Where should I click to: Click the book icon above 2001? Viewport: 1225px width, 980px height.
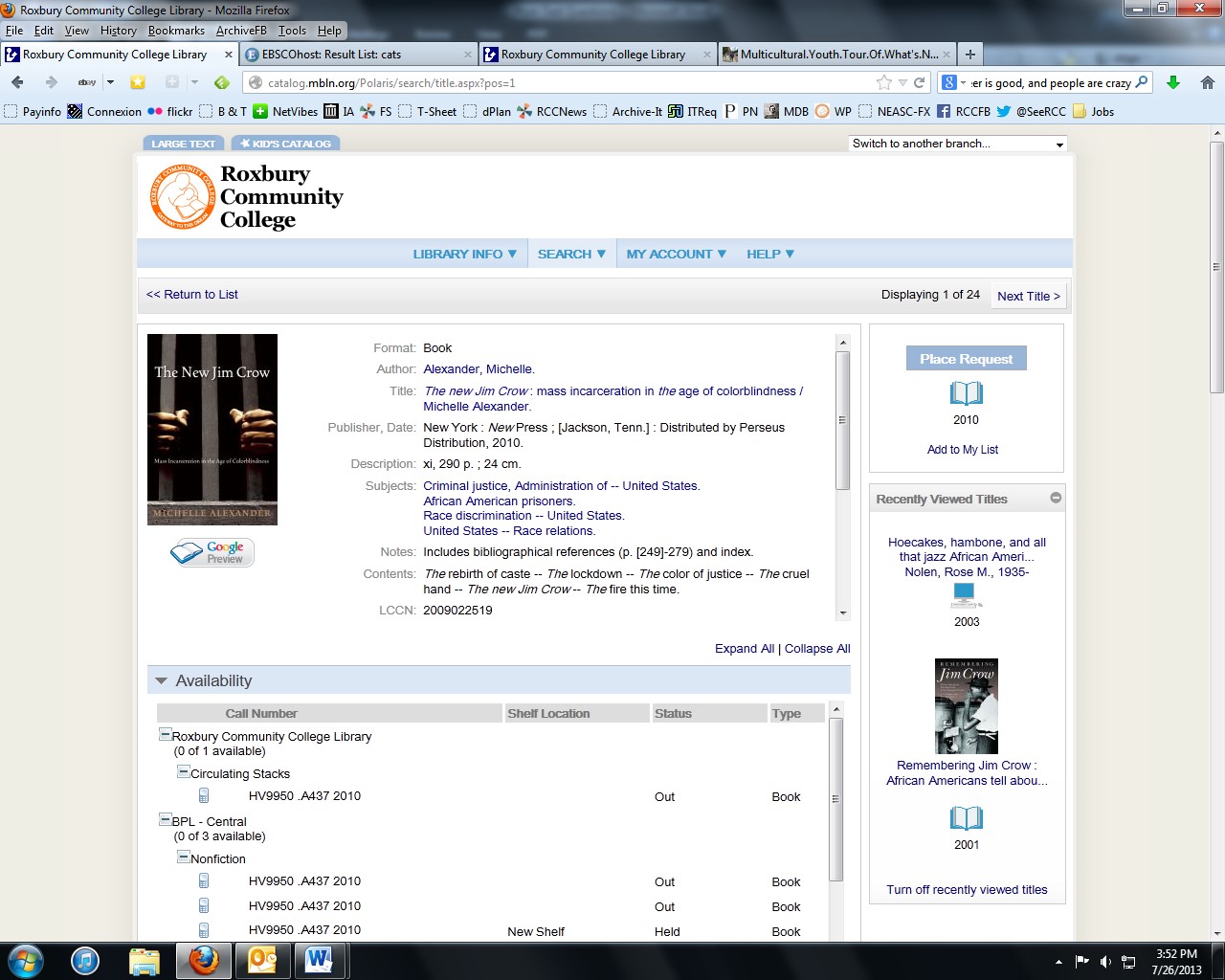966,817
